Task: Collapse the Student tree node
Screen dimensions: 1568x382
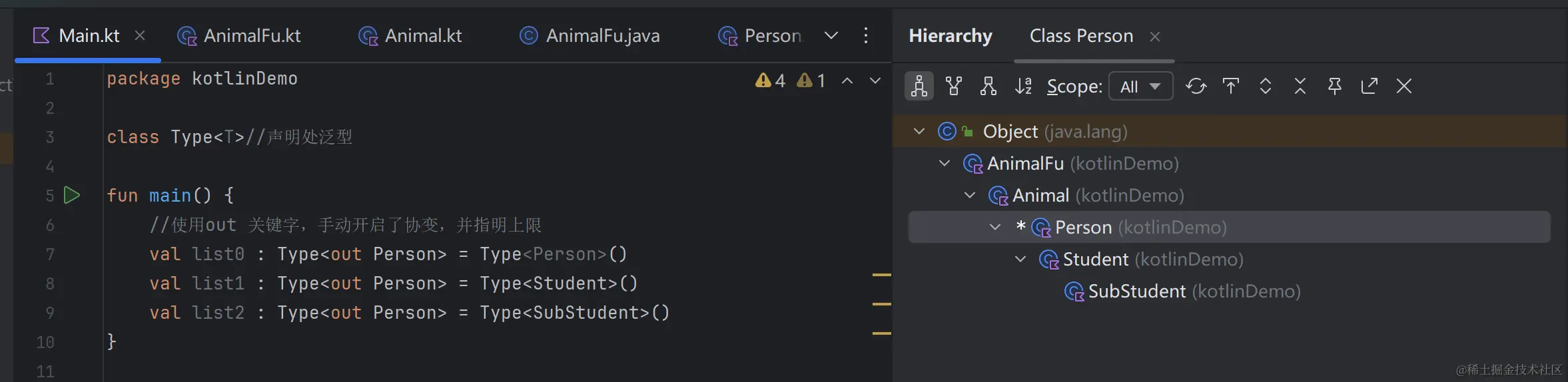Action: (x=1020, y=260)
